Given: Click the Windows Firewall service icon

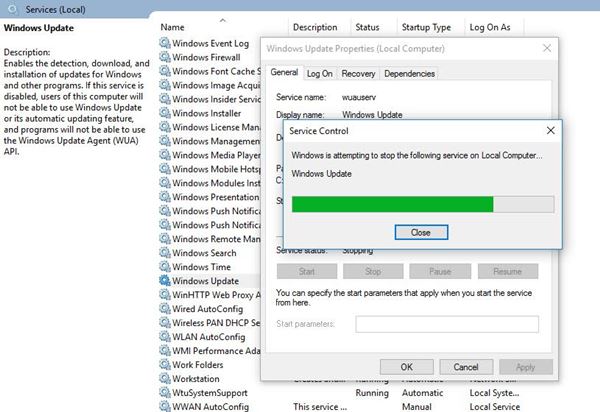Looking at the screenshot, I should coord(165,57).
